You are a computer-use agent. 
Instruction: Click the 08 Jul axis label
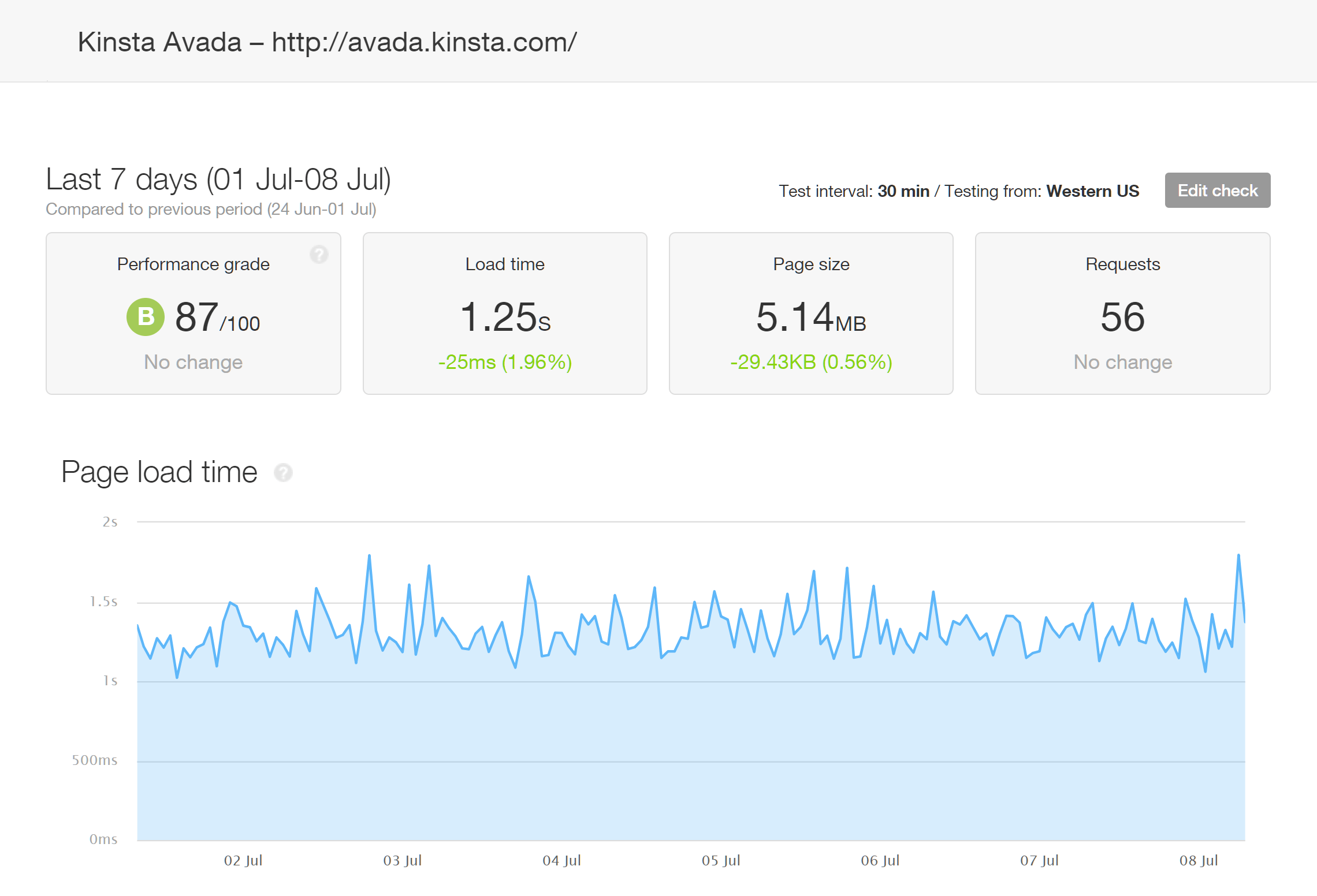coord(1199,860)
